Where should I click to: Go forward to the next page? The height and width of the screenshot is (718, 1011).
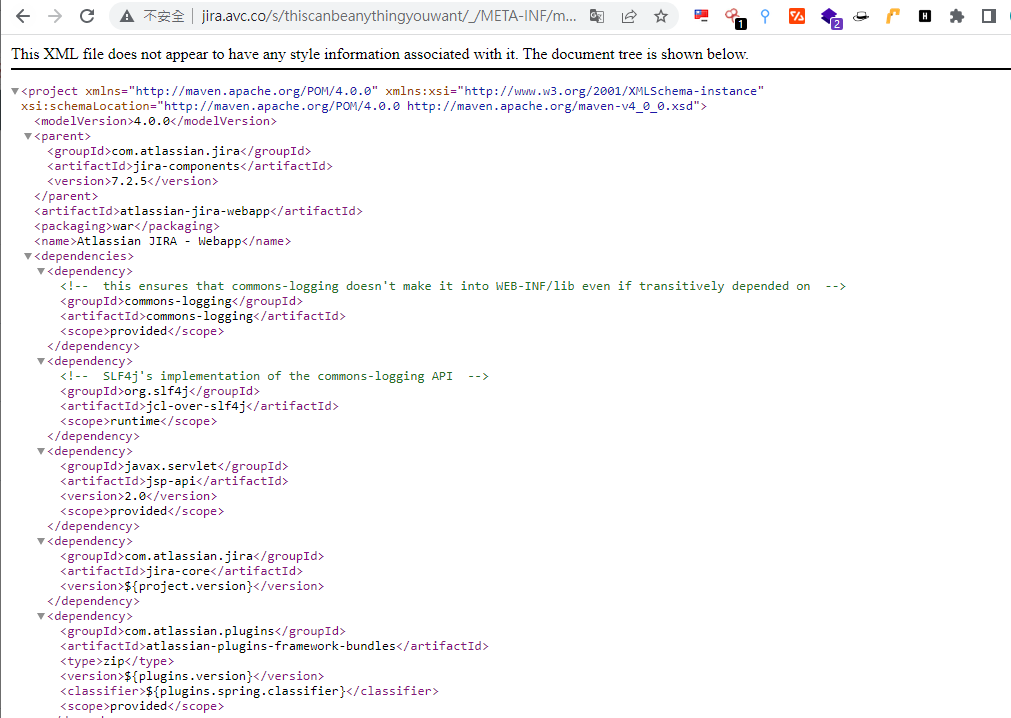click(x=55, y=16)
